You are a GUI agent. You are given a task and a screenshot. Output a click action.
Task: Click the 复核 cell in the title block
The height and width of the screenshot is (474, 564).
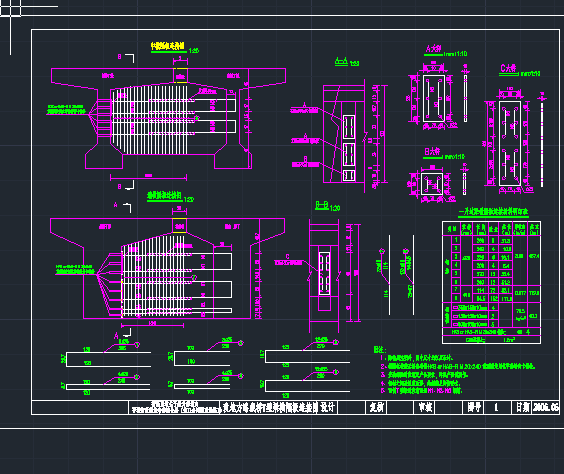(376, 407)
